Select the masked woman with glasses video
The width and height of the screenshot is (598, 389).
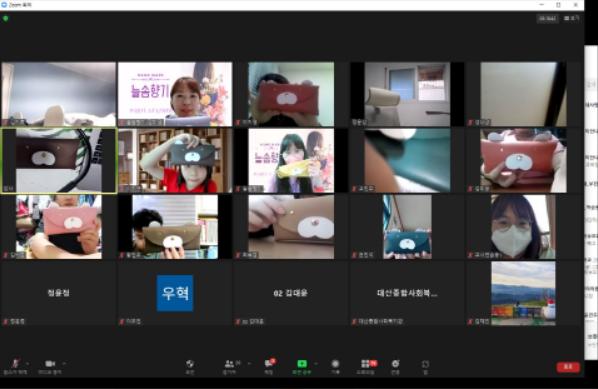[x=523, y=227]
